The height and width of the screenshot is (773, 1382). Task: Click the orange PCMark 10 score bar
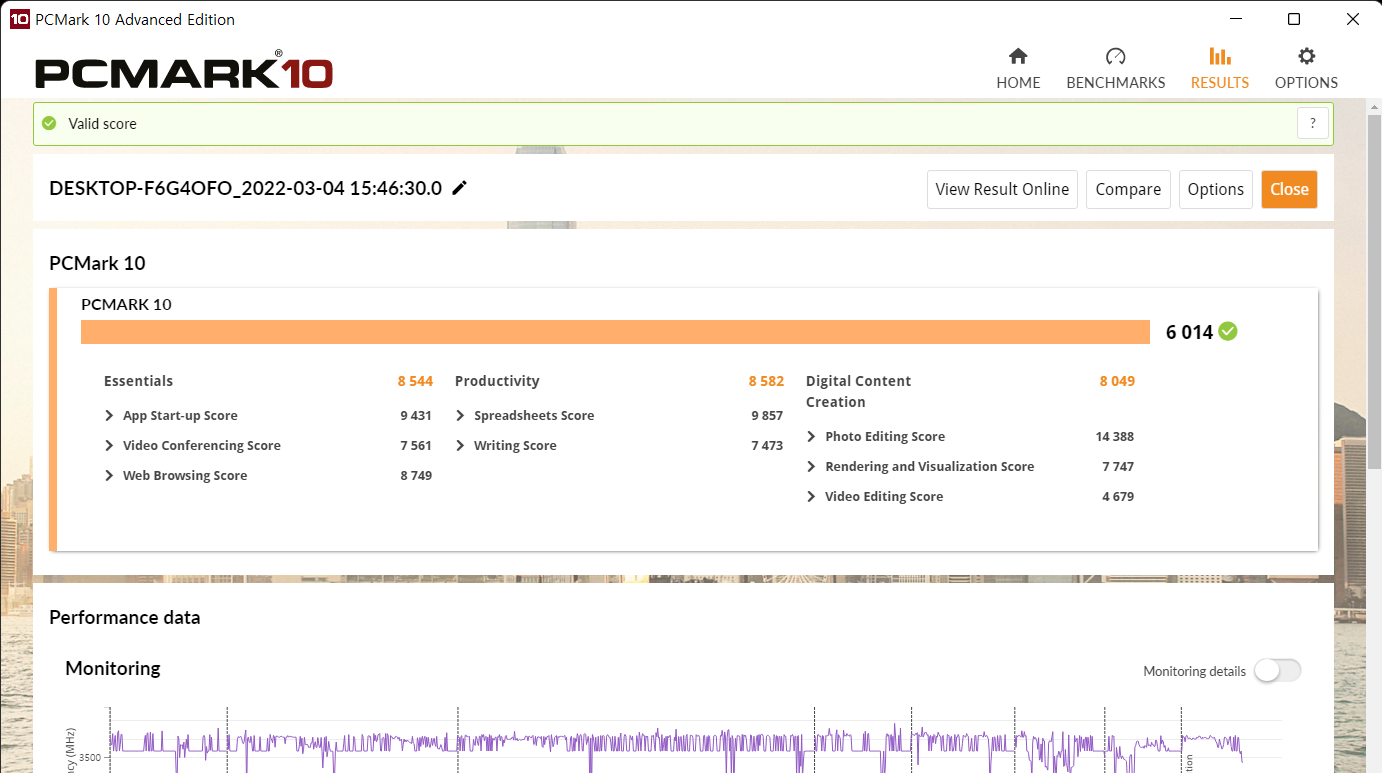pyautogui.click(x=615, y=332)
